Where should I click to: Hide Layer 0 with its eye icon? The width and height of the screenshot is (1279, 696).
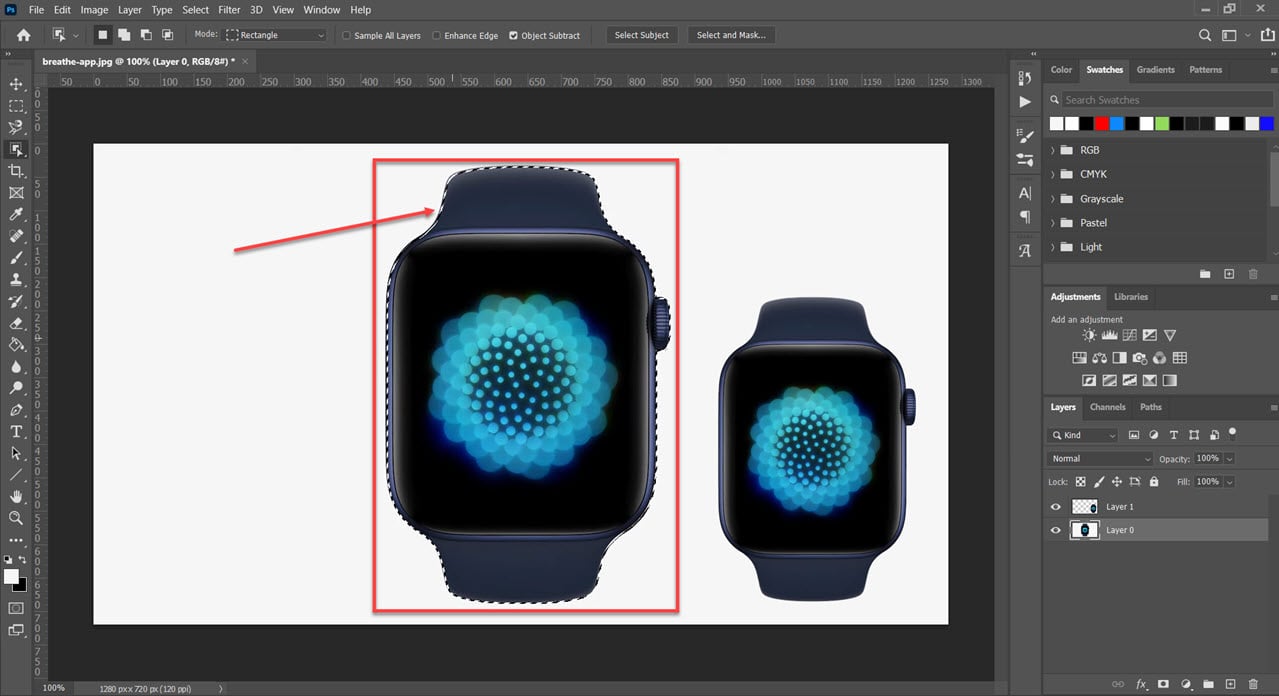(1055, 530)
